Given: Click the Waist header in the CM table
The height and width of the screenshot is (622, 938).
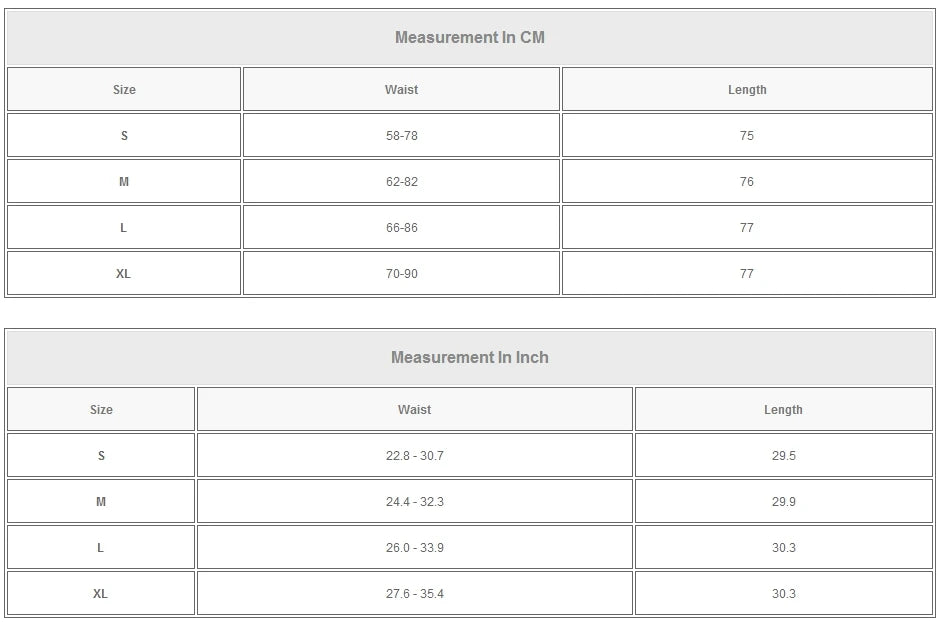Looking at the screenshot, I should [x=401, y=90].
